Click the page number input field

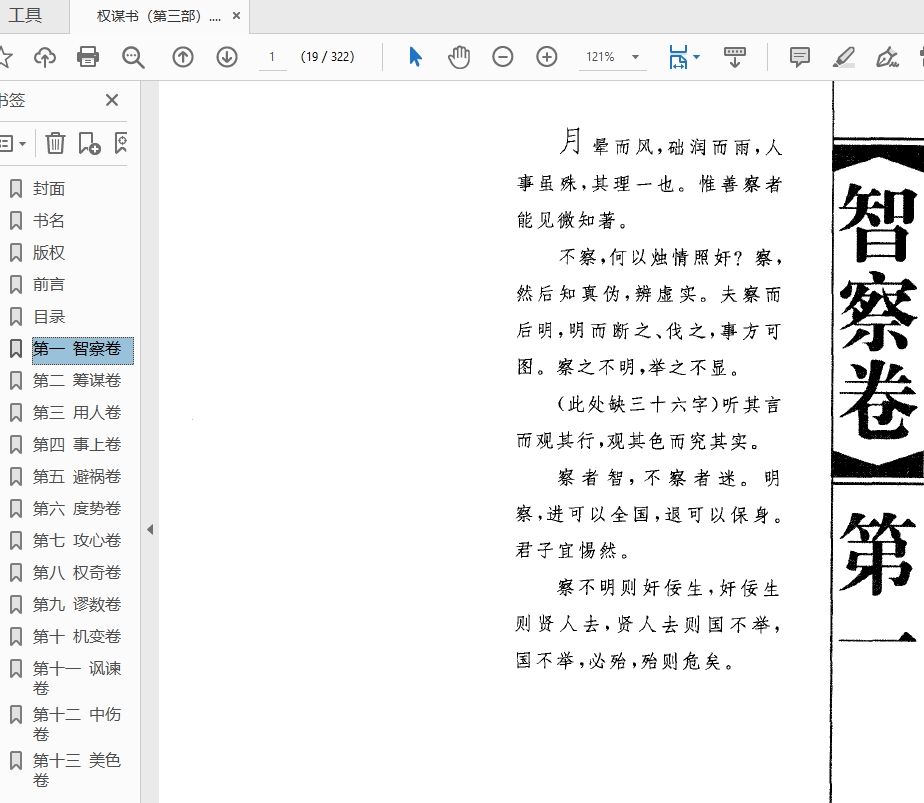tap(272, 57)
